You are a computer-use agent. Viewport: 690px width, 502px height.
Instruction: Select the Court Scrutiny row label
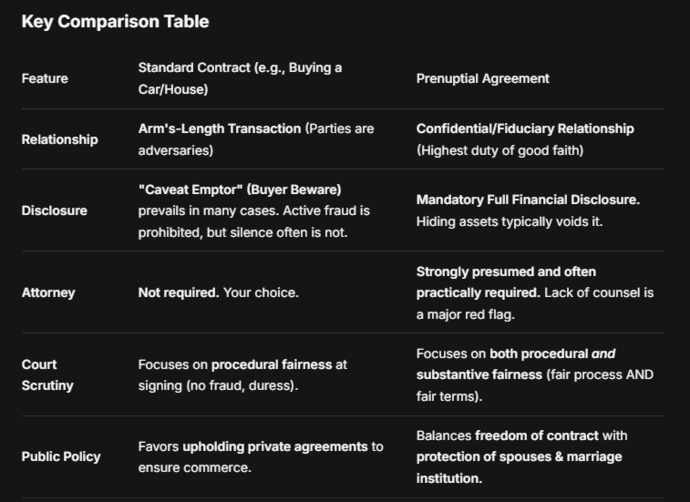click(x=48, y=375)
